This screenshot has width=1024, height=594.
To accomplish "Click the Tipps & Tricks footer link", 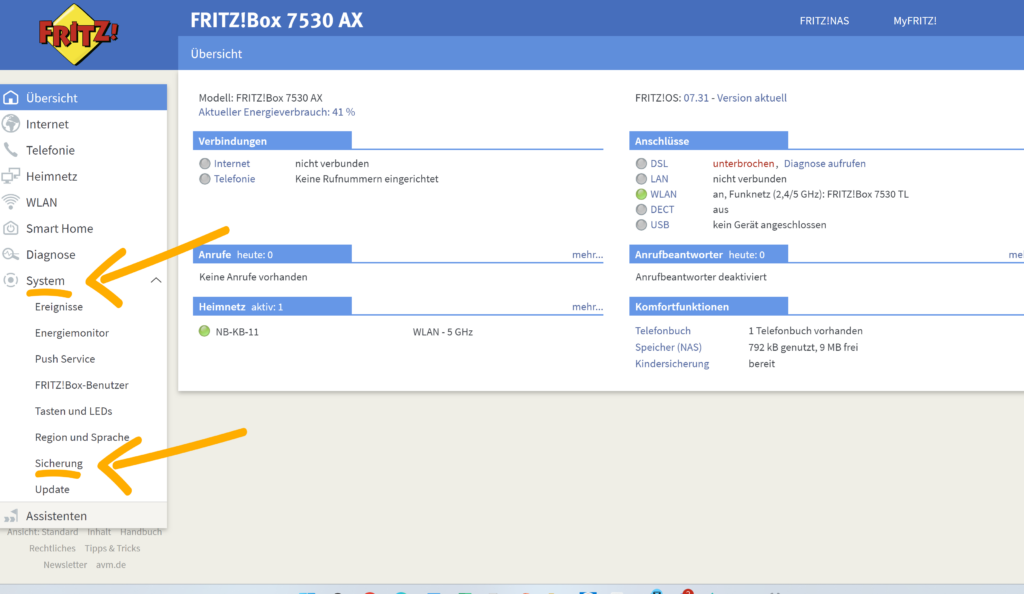I will click(112, 548).
